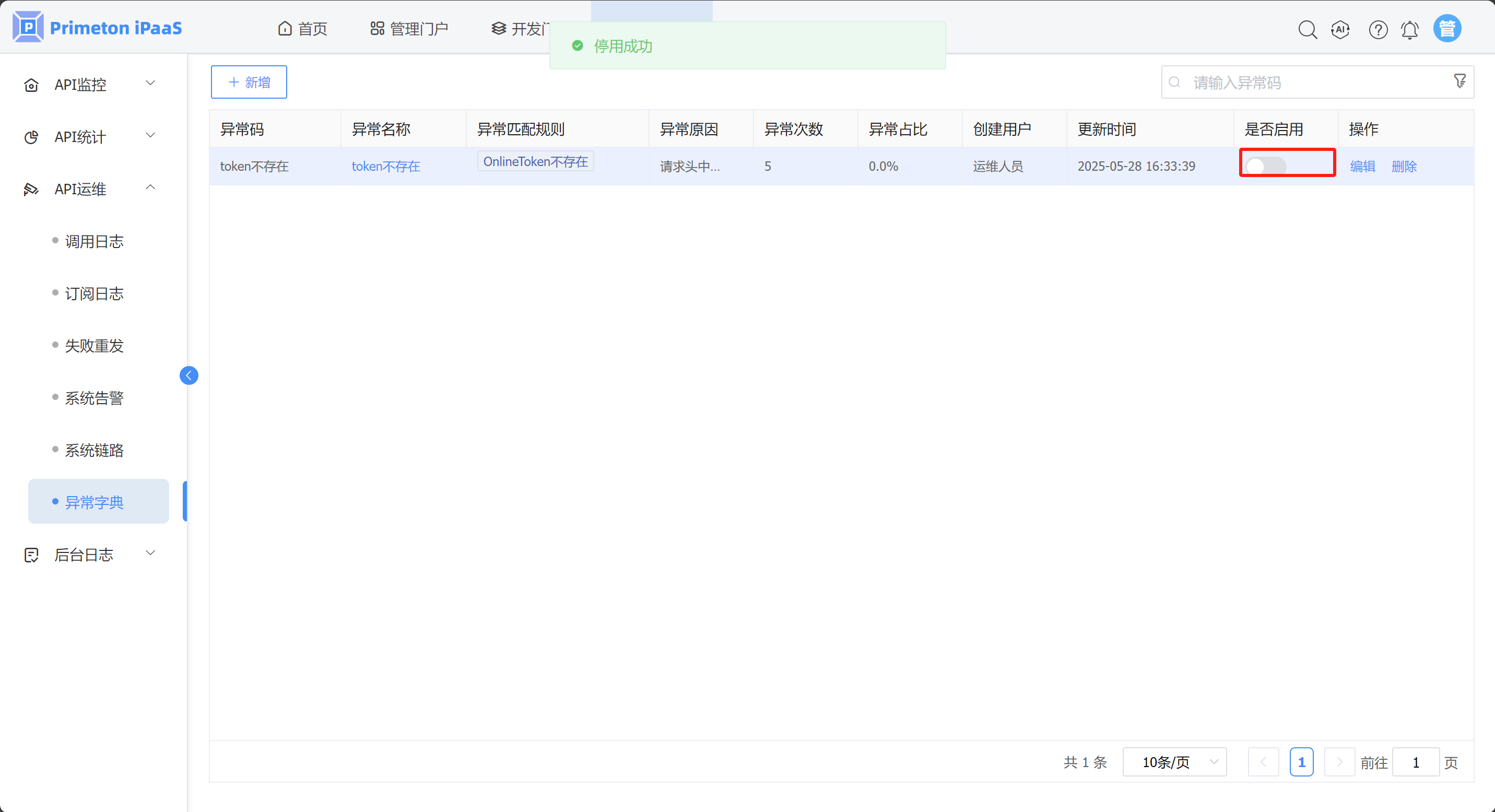
Task: Click the 编辑 link in the row
Action: tap(1362, 167)
